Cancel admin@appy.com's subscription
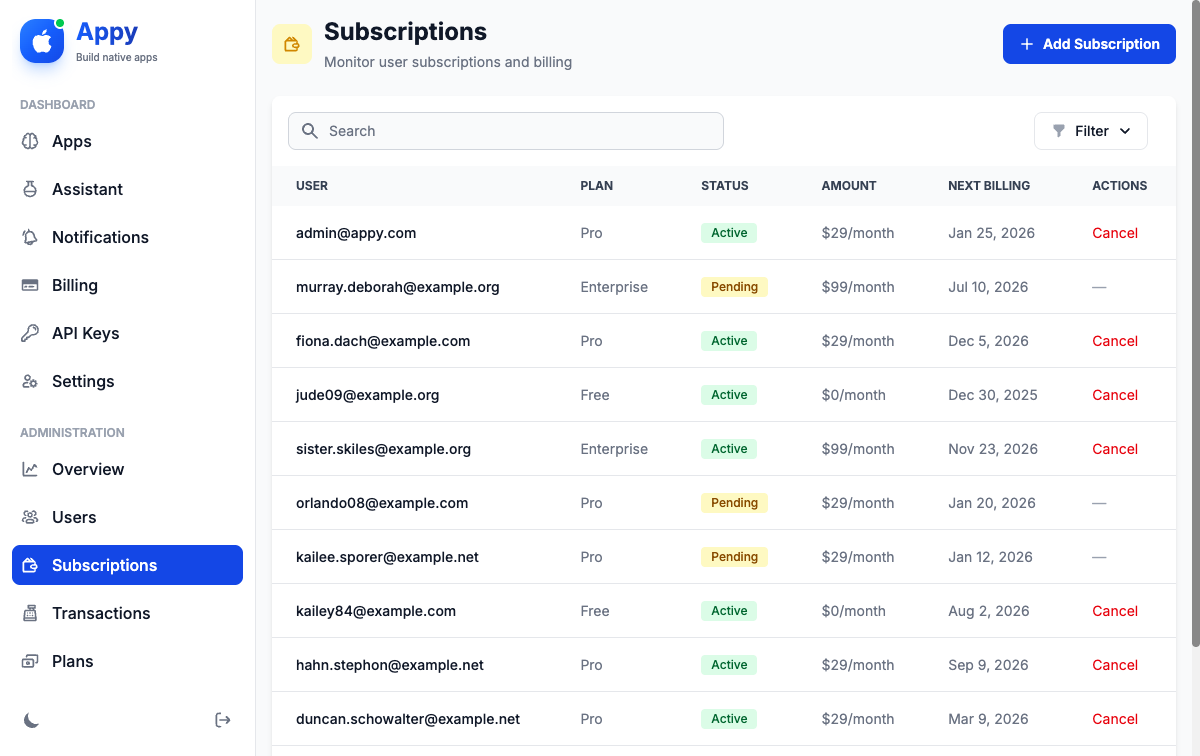Viewport: 1200px width, 756px height. tap(1115, 233)
